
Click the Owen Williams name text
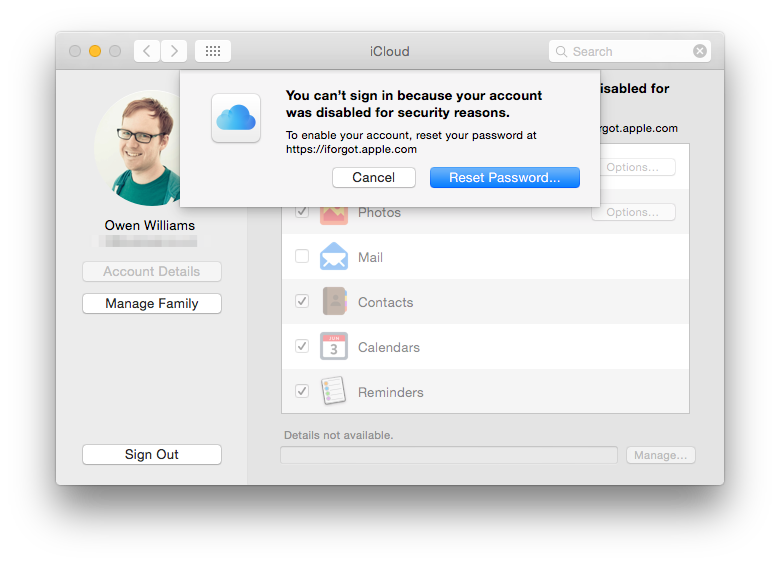pos(150,225)
